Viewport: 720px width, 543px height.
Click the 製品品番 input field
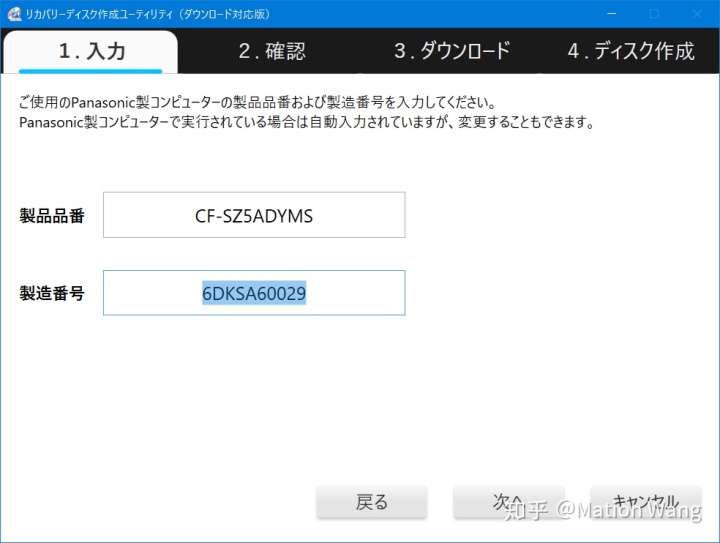click(x=254, y=215)
